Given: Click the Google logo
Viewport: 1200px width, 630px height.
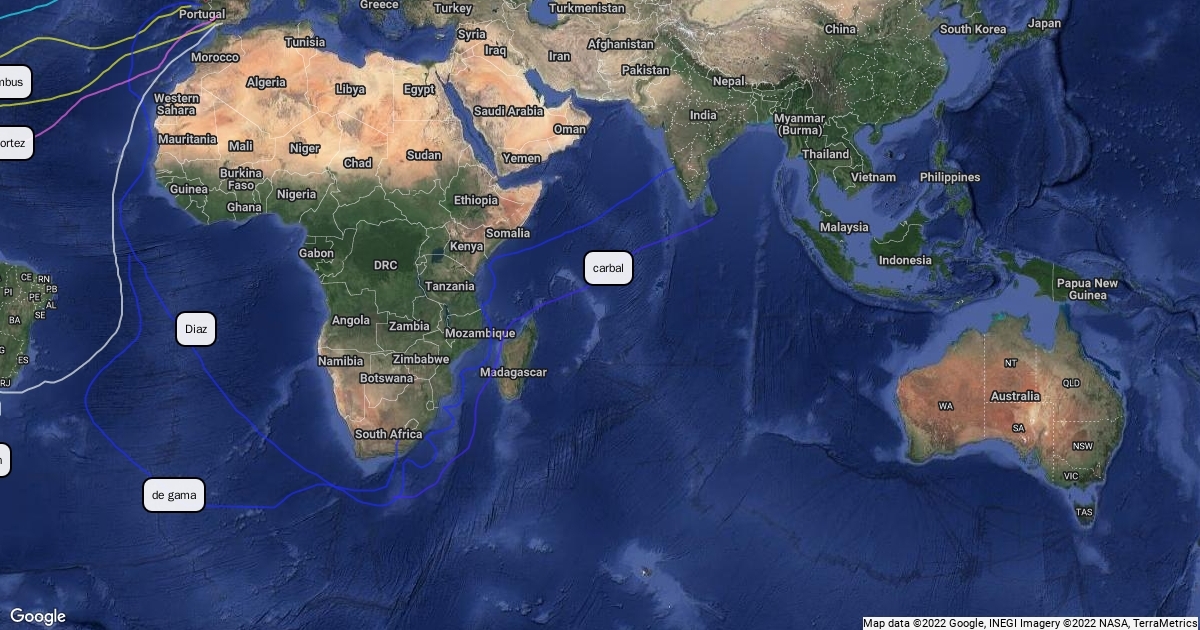Looking at the screenshot, I should click(38, 616).
